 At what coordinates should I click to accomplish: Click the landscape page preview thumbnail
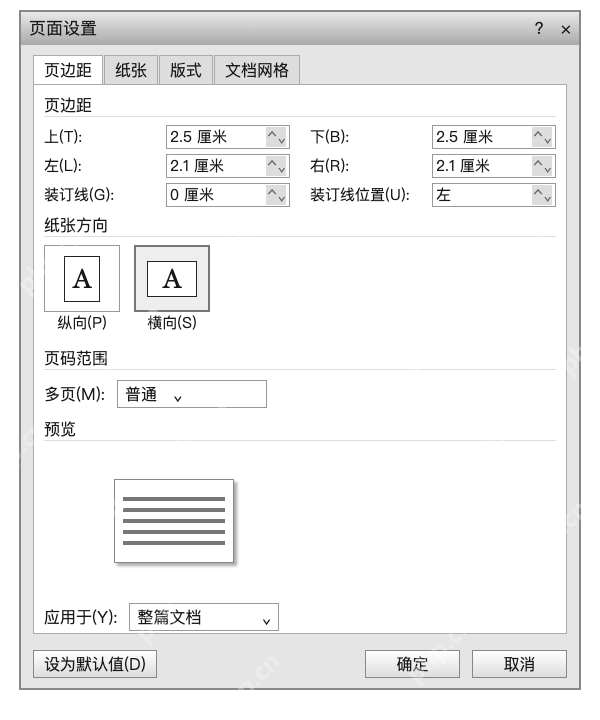coord(174,521)
